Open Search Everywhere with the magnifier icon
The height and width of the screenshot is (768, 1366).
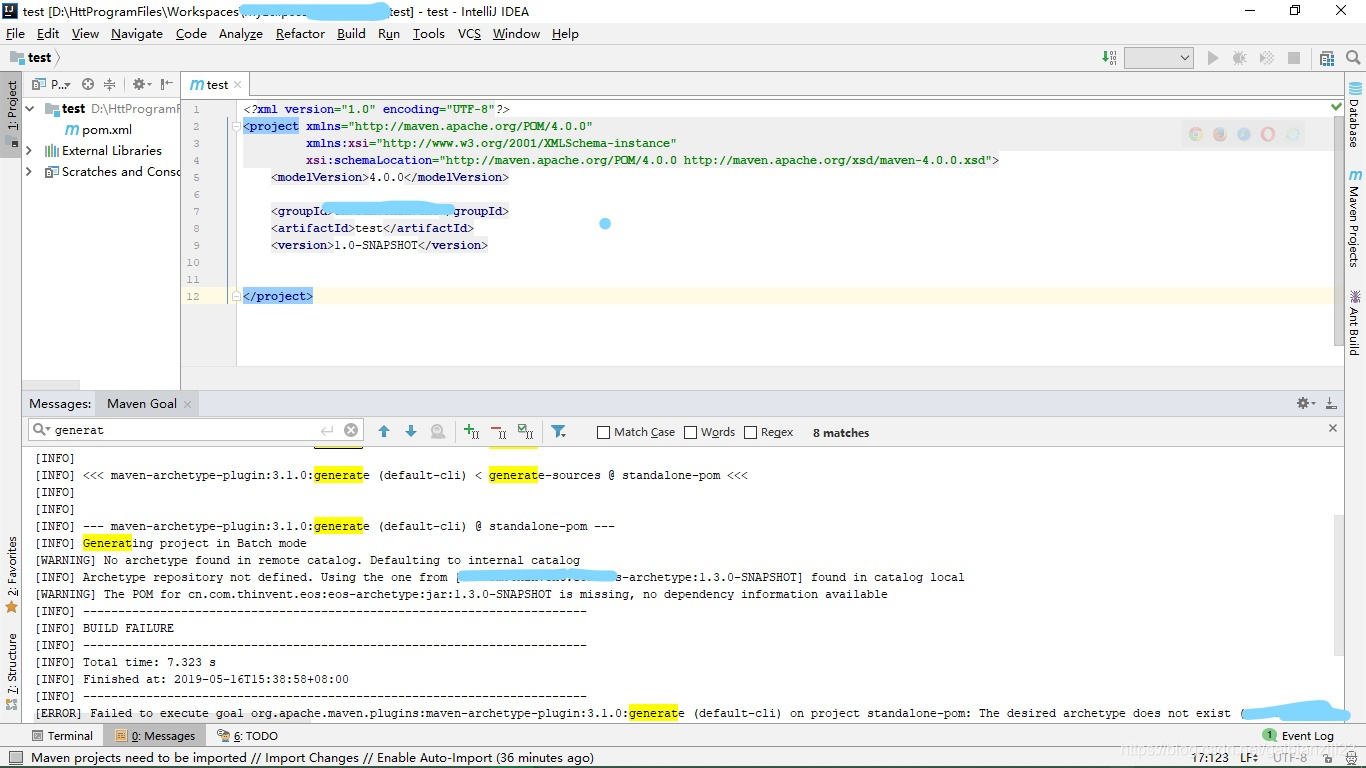(x=1355, y=58)
